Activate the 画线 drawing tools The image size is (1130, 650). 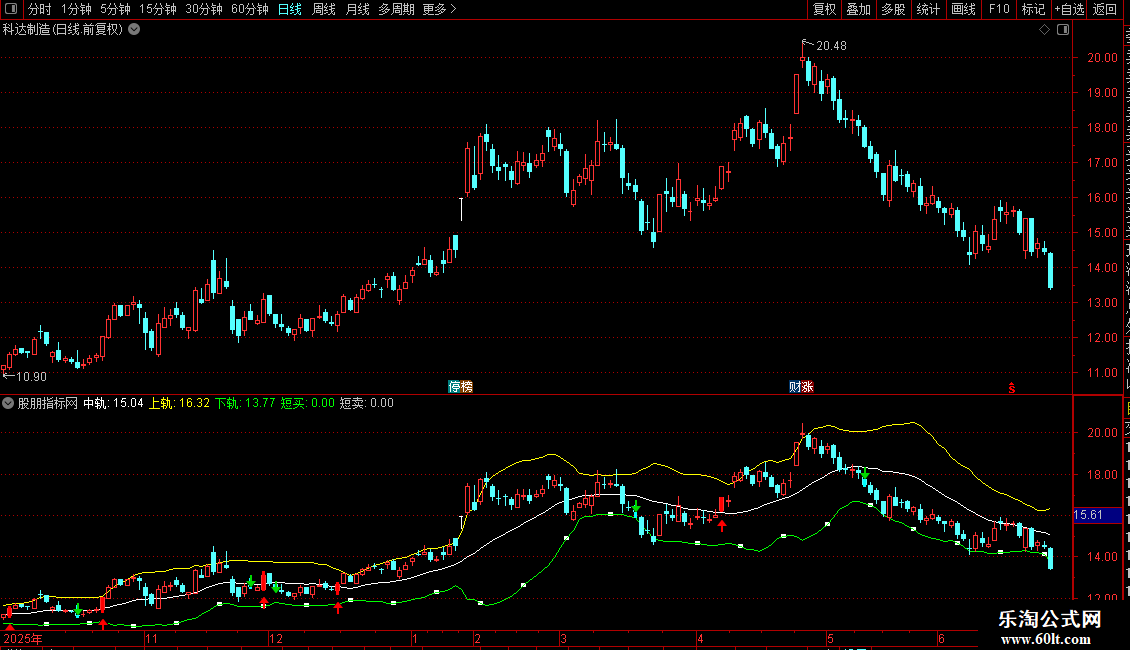[x=963, y=9]
